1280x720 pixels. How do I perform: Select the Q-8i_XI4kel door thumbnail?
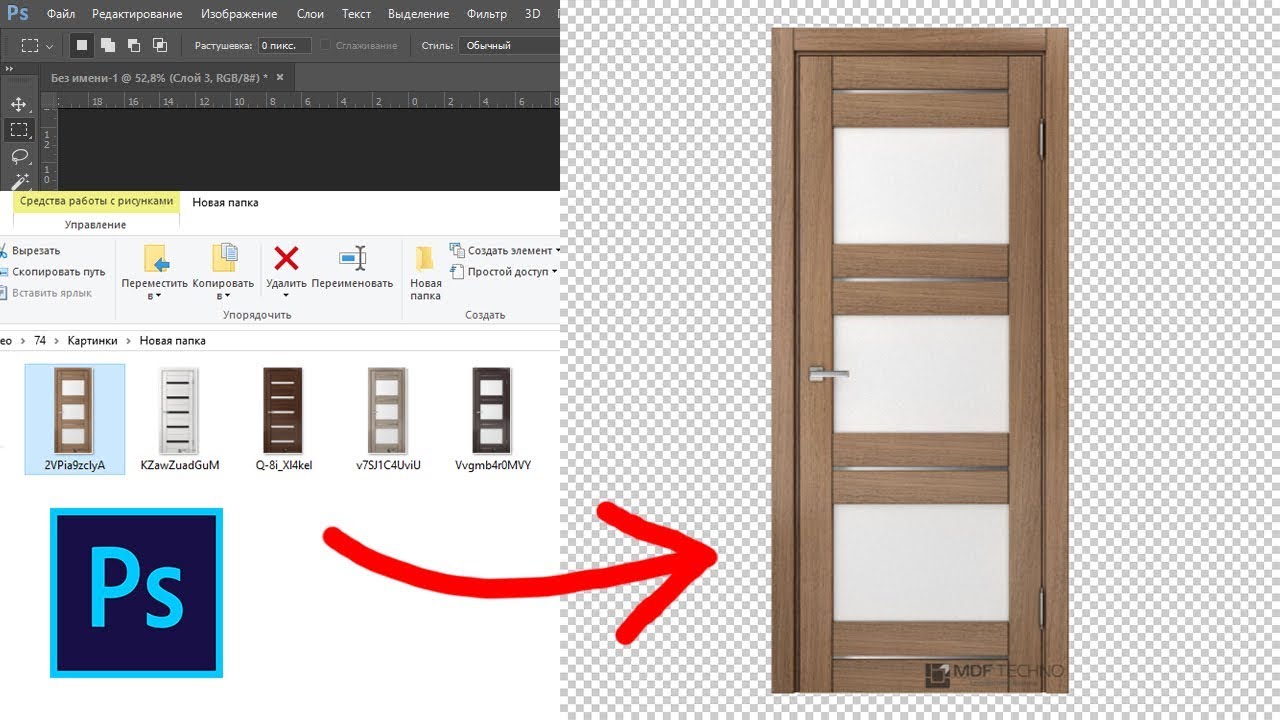(x=284, y=411)
